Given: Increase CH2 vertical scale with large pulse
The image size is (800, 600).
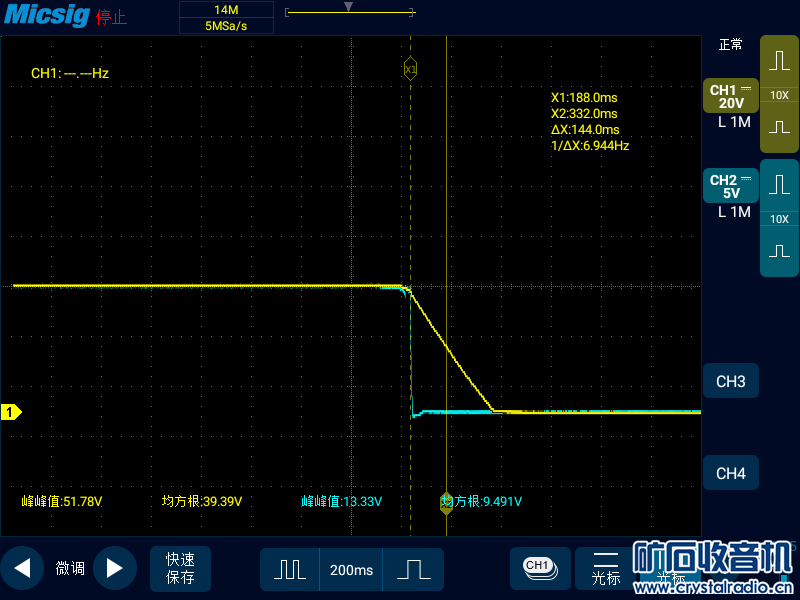Looking at the screenshot, I should 779,185.
